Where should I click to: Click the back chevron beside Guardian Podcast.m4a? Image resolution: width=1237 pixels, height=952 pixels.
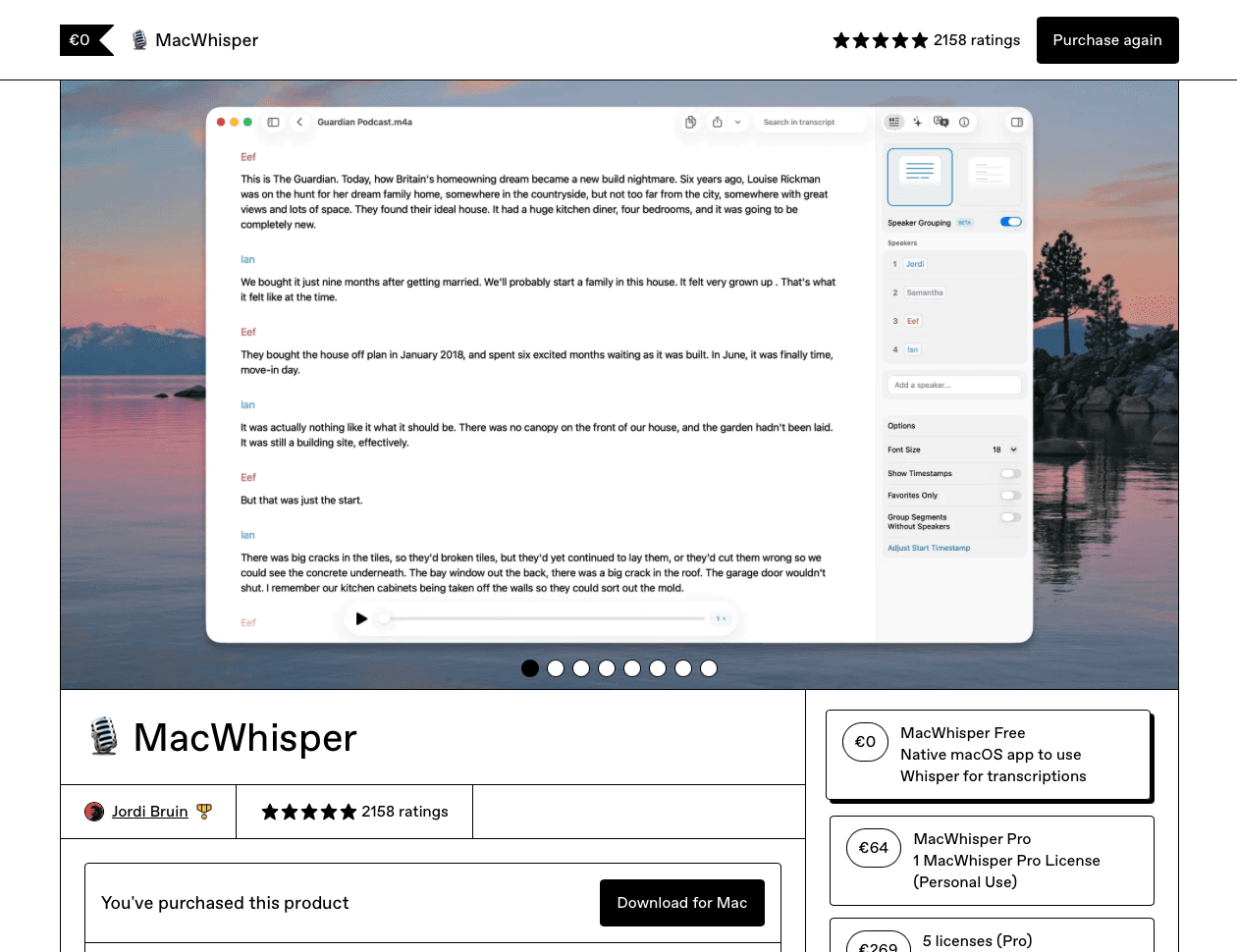pyautogui.click(x=299, y=123)
